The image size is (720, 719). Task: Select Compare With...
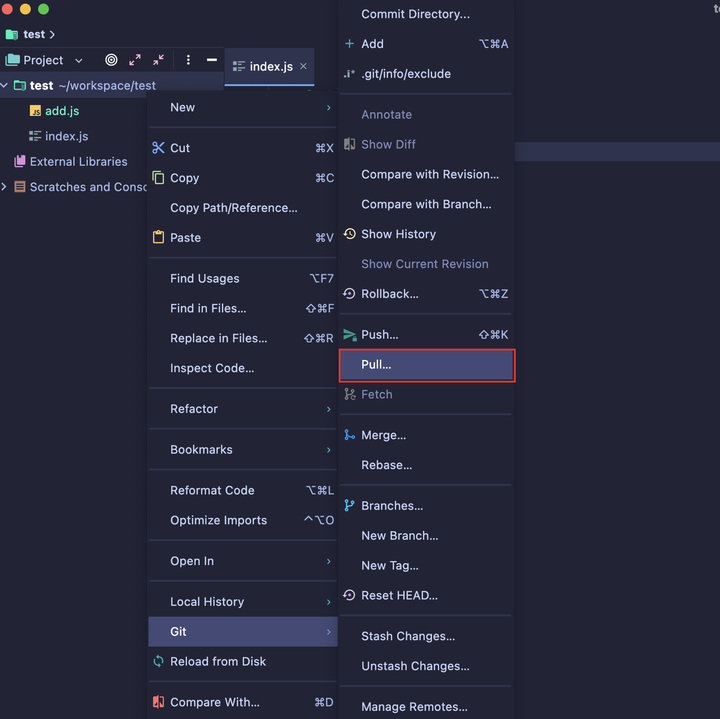pos(242,702)
